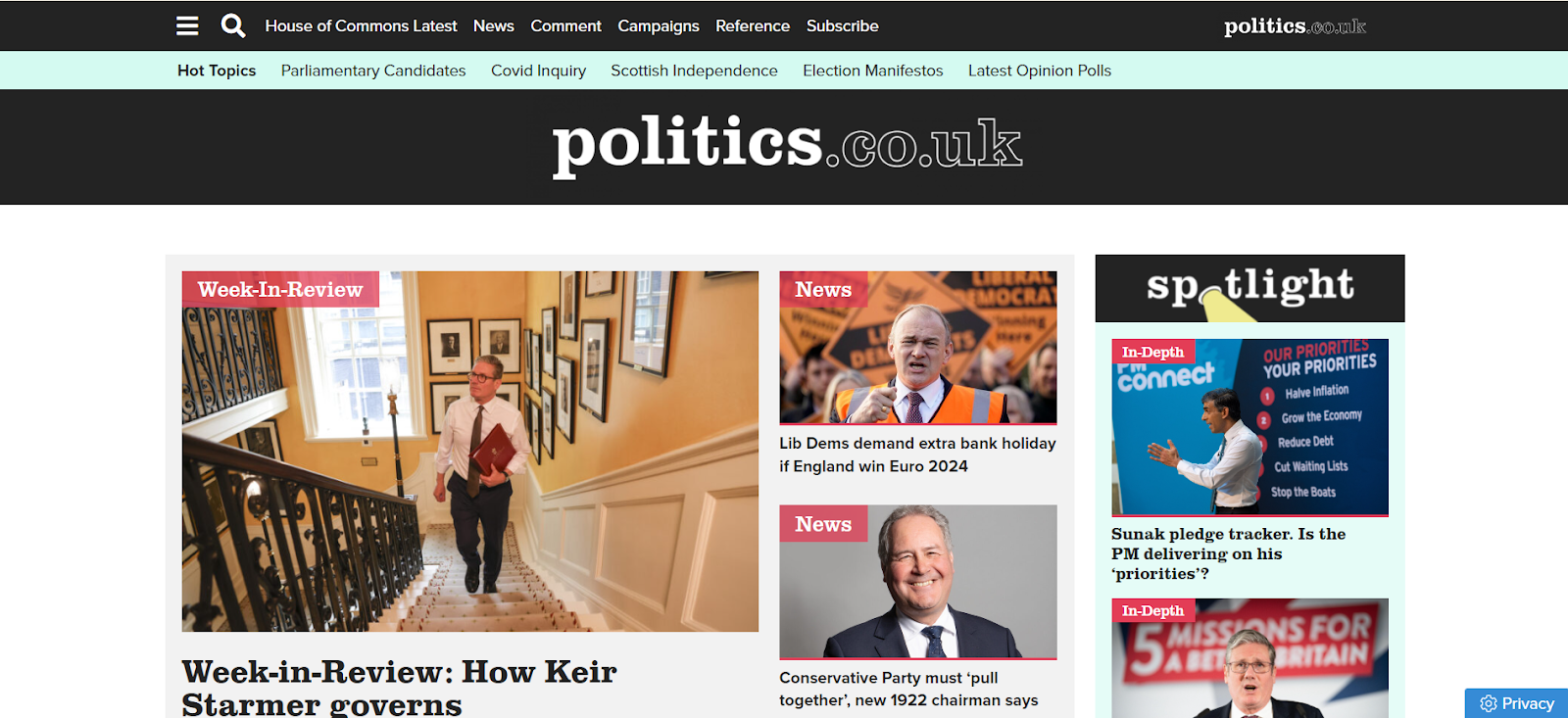
Task: Open the Spotlight section header
Action: pyautogui.click(x=1249, y=288)
